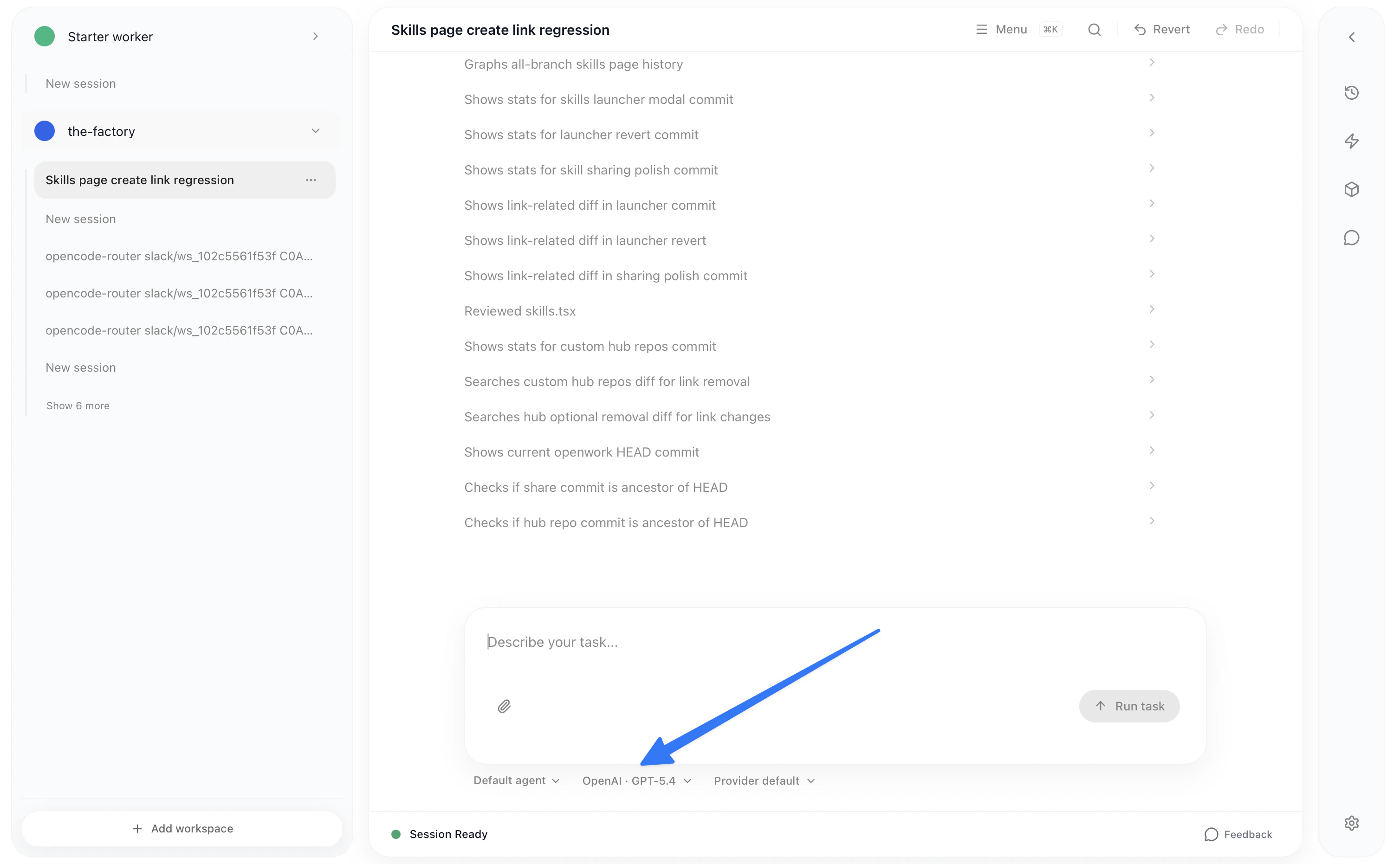Toggle the Starter worker workspace open
Viewport: 1400px width, 864px height.
316,35
